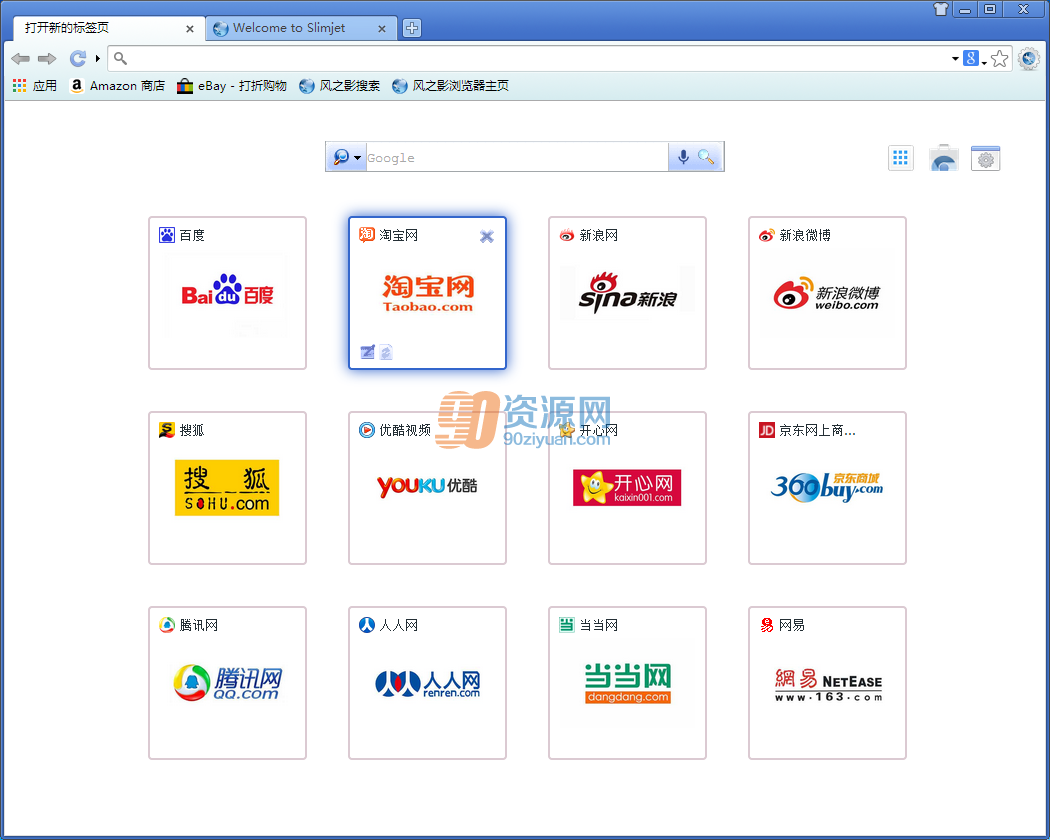This screenshot has height=840, width=1050.
Task: Open the eBay - 打折购物 bookmark
Action: [232, 86]
